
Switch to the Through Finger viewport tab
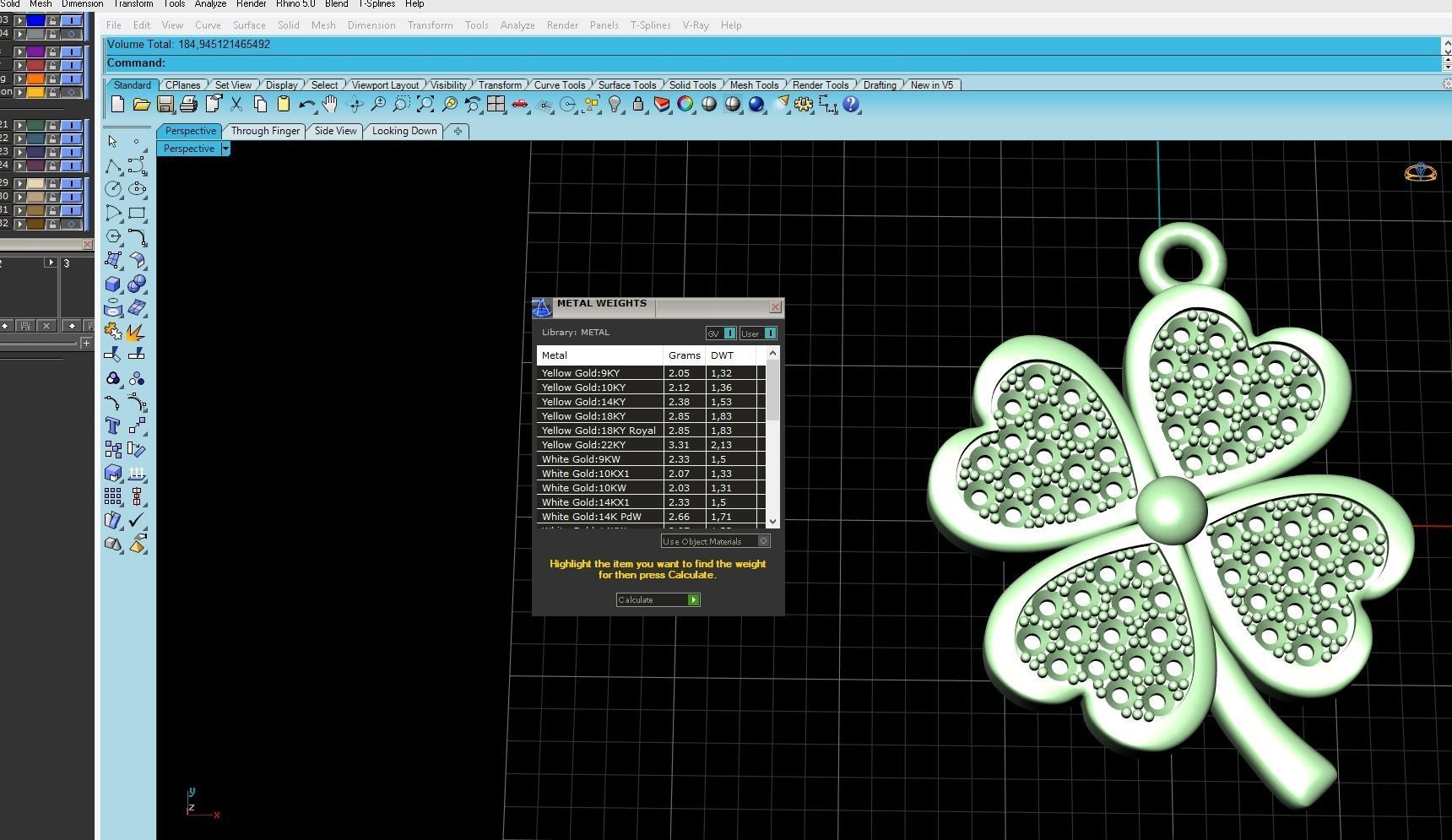265,131
